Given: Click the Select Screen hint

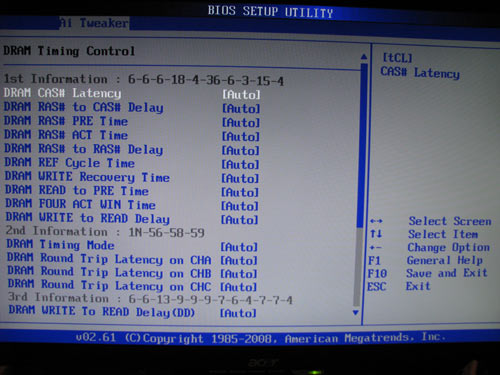Looking at the screenshot, I should [450, 221].
